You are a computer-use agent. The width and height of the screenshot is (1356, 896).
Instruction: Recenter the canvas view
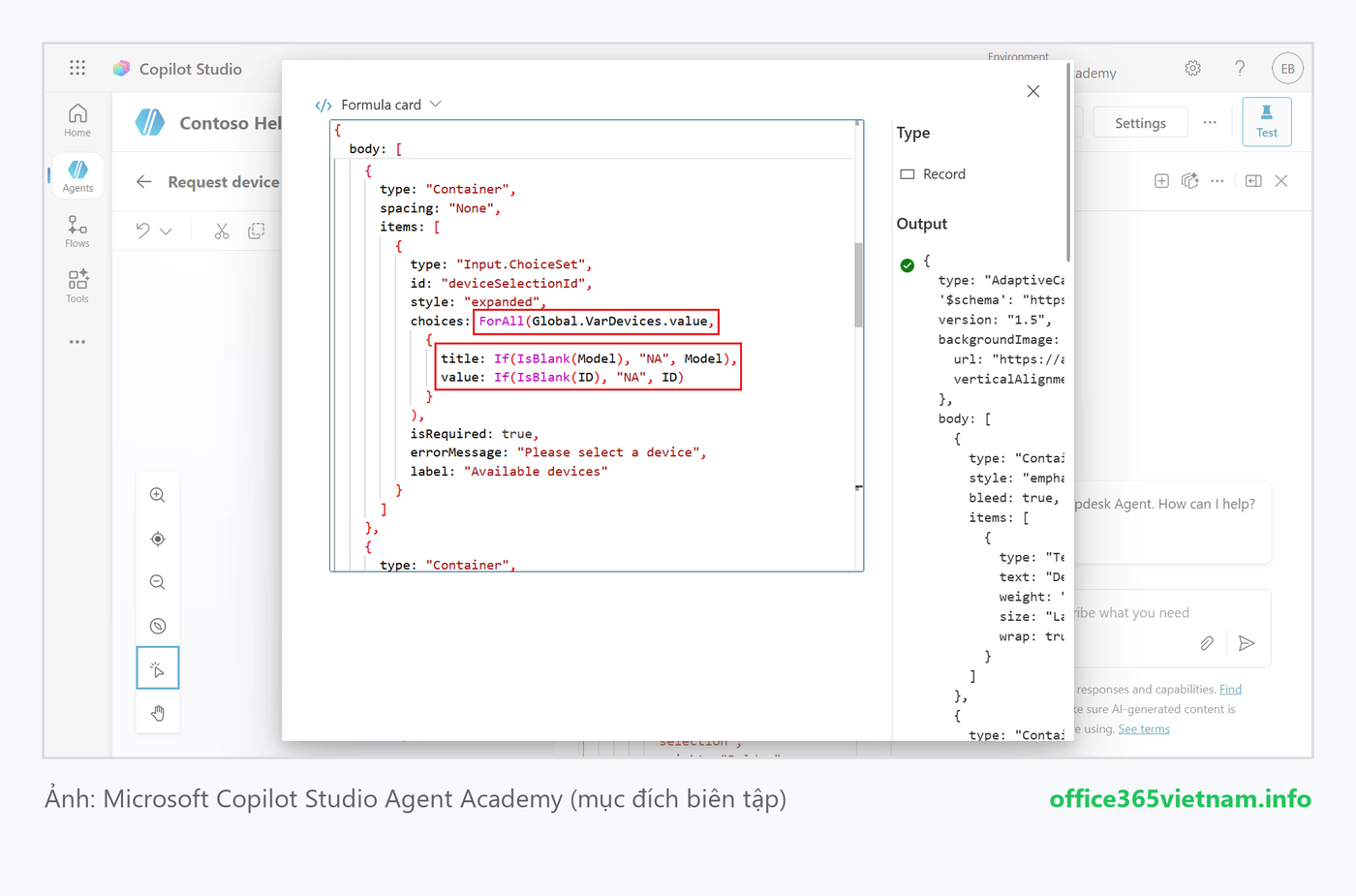tap(158, 539)
